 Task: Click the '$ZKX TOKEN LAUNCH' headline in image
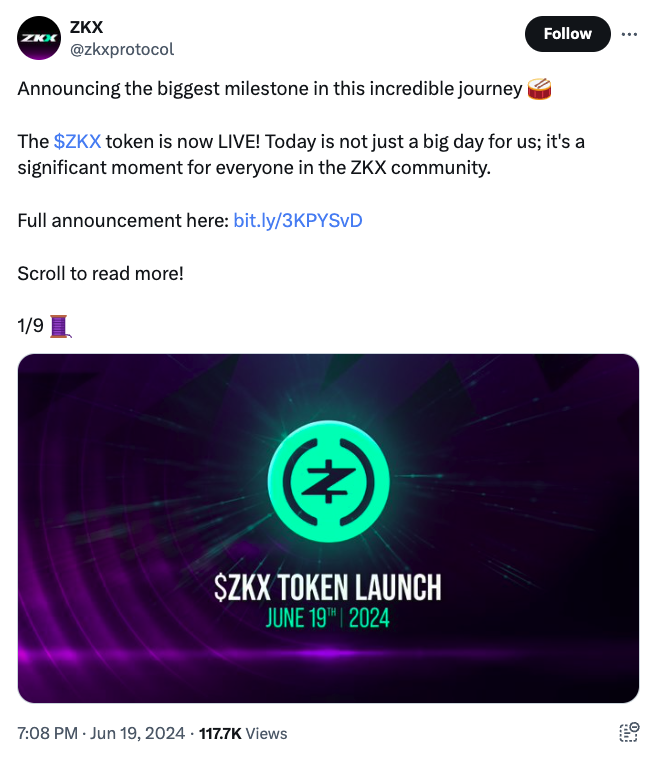click(x=328, y=587)
